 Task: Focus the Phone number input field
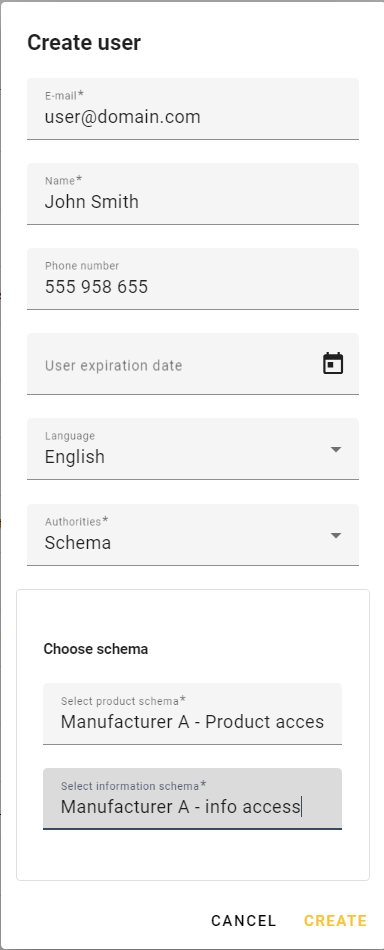point(193,279)
